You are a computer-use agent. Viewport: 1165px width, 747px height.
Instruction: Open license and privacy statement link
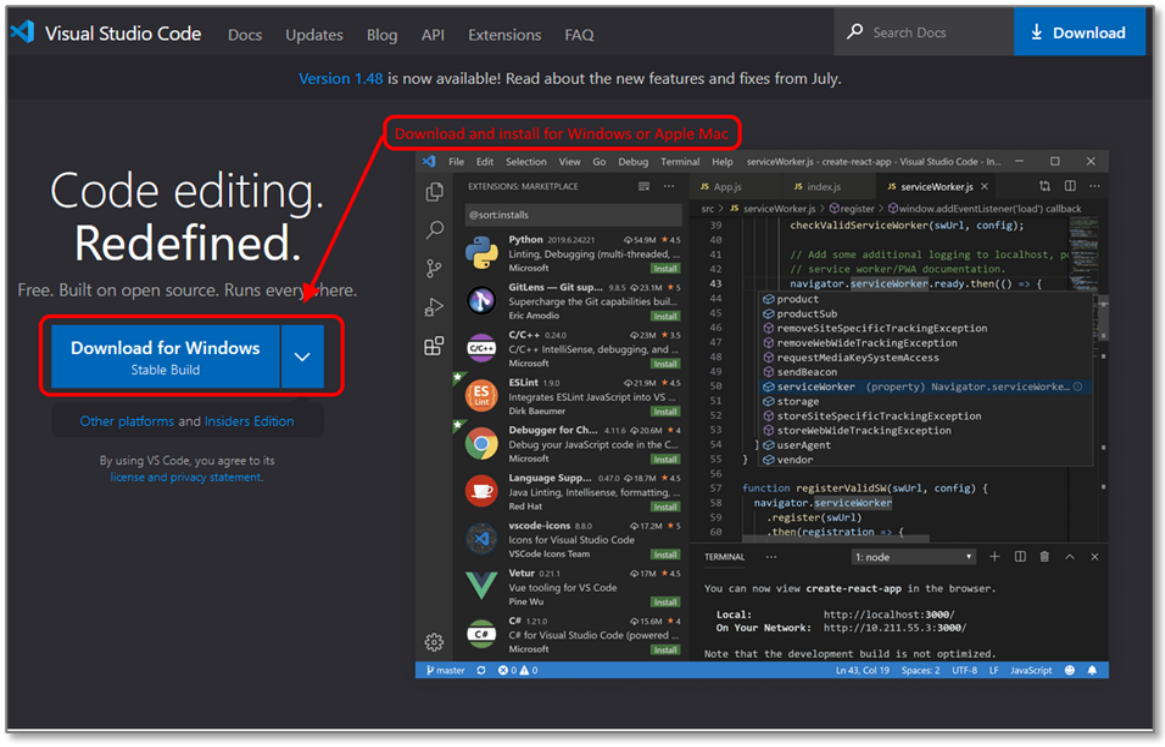[186, 477]
